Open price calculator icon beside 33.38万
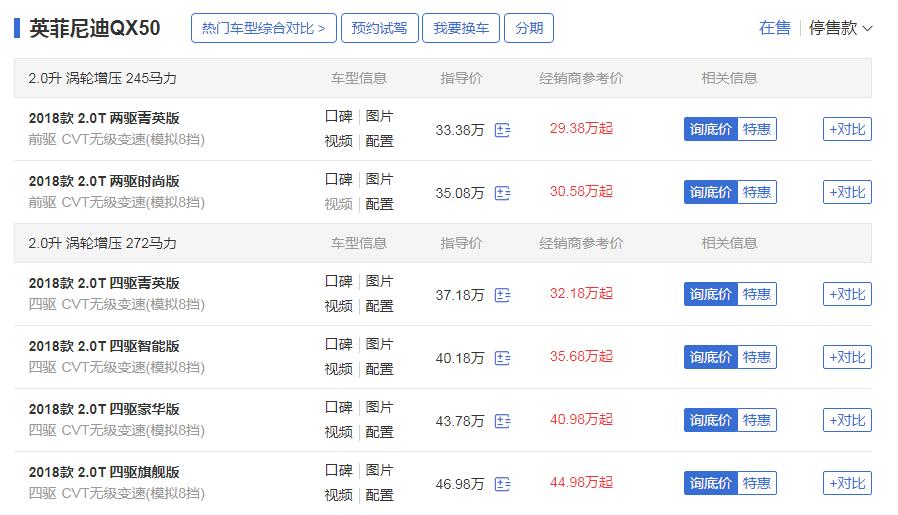The height and width of the screenshot is (515, 898). point(502,130)
